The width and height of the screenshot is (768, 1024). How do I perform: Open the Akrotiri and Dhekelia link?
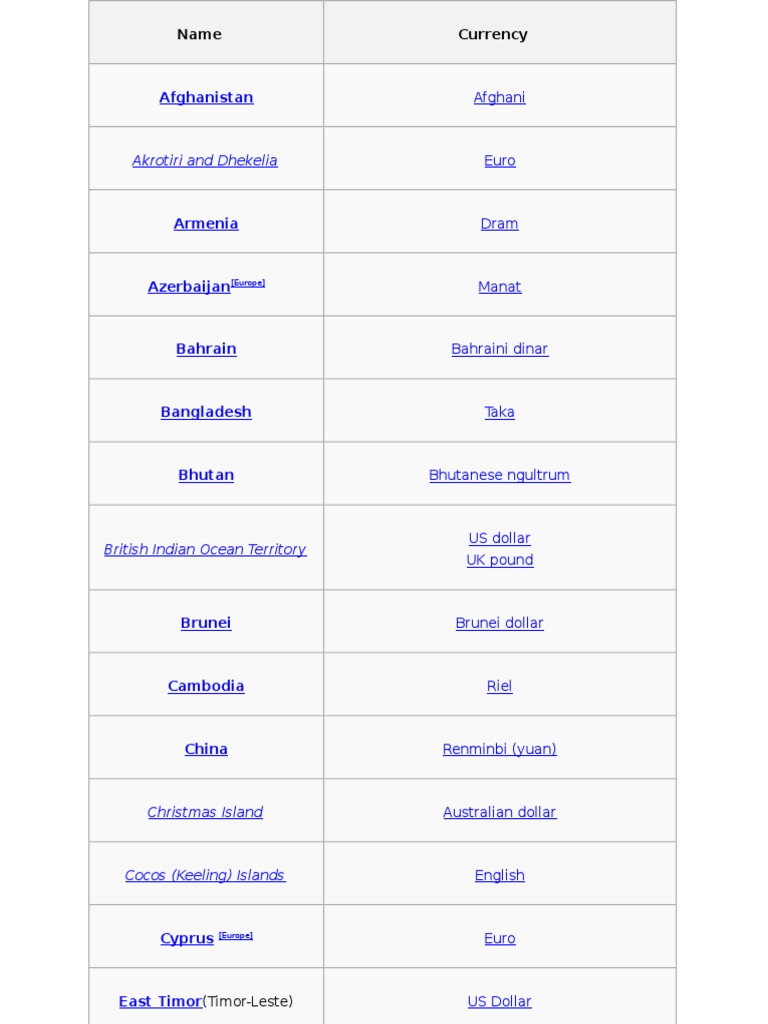[205, 160]
